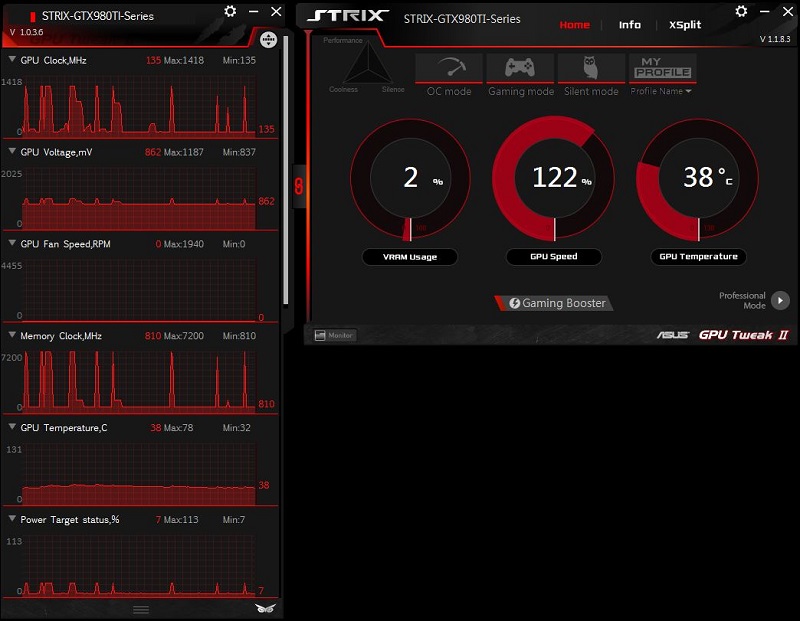Click the Strix owl logo at monitor bottom

click(264, 609)
